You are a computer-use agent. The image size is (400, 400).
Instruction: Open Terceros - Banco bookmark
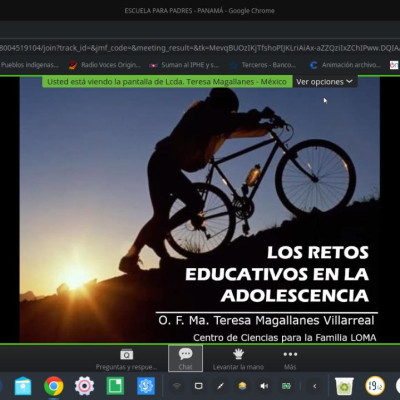click(263, 65)
